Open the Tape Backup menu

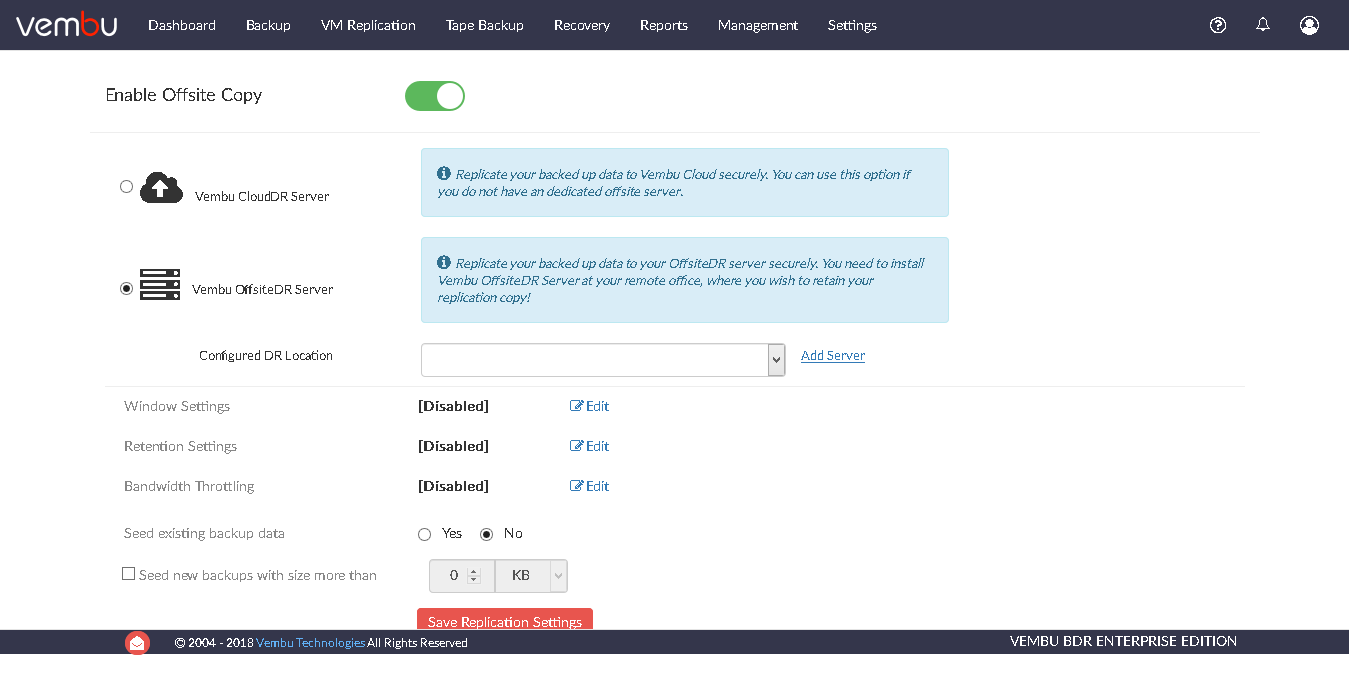(484, 25)
